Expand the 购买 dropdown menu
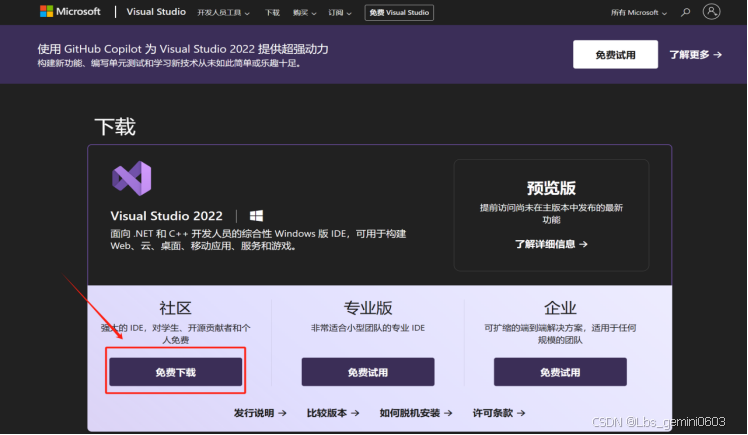The image size is (748, 435). (304, 13)
